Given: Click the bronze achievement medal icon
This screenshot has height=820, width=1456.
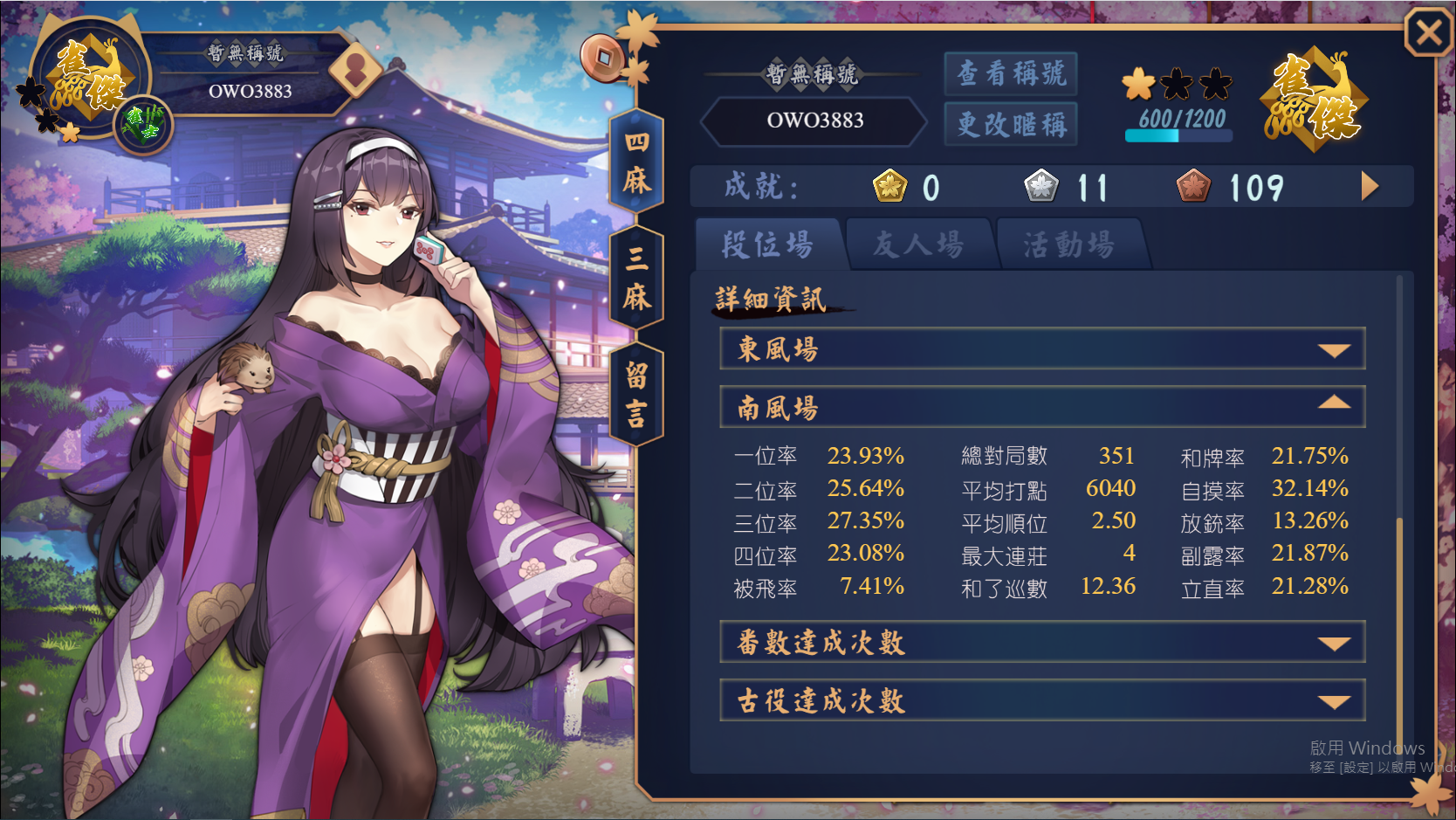Looking at the screenshot, I should pos(1193,186).
